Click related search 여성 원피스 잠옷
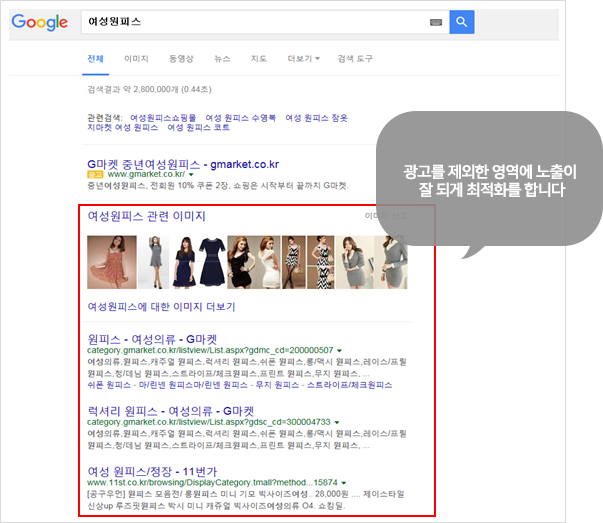Image resolution: width=603 pixels, height=523 pixels. (316, 118)
